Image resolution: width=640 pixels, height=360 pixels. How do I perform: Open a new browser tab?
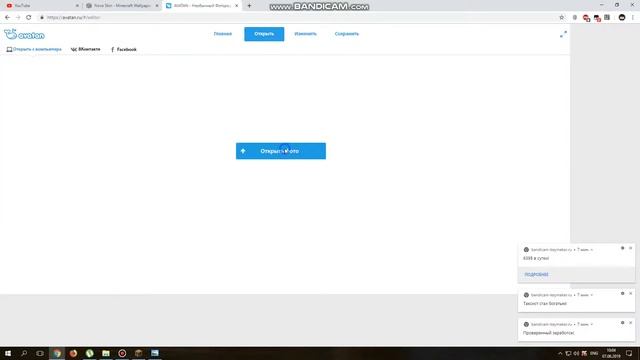click(249, 6)
